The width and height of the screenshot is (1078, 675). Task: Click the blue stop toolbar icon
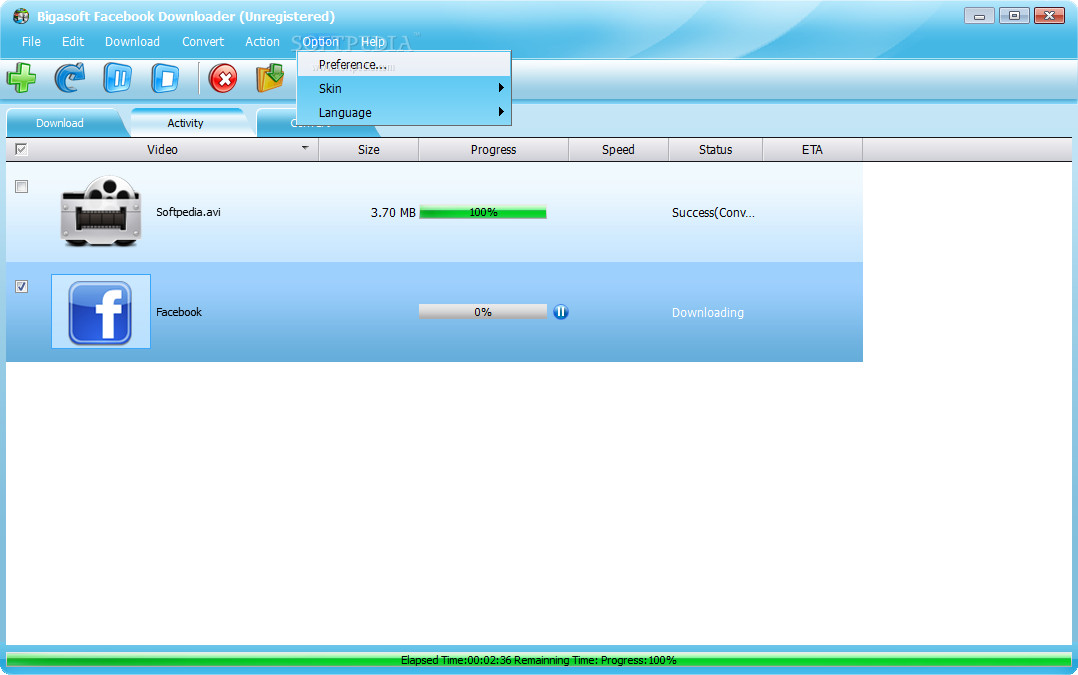(x=165, y=78)
